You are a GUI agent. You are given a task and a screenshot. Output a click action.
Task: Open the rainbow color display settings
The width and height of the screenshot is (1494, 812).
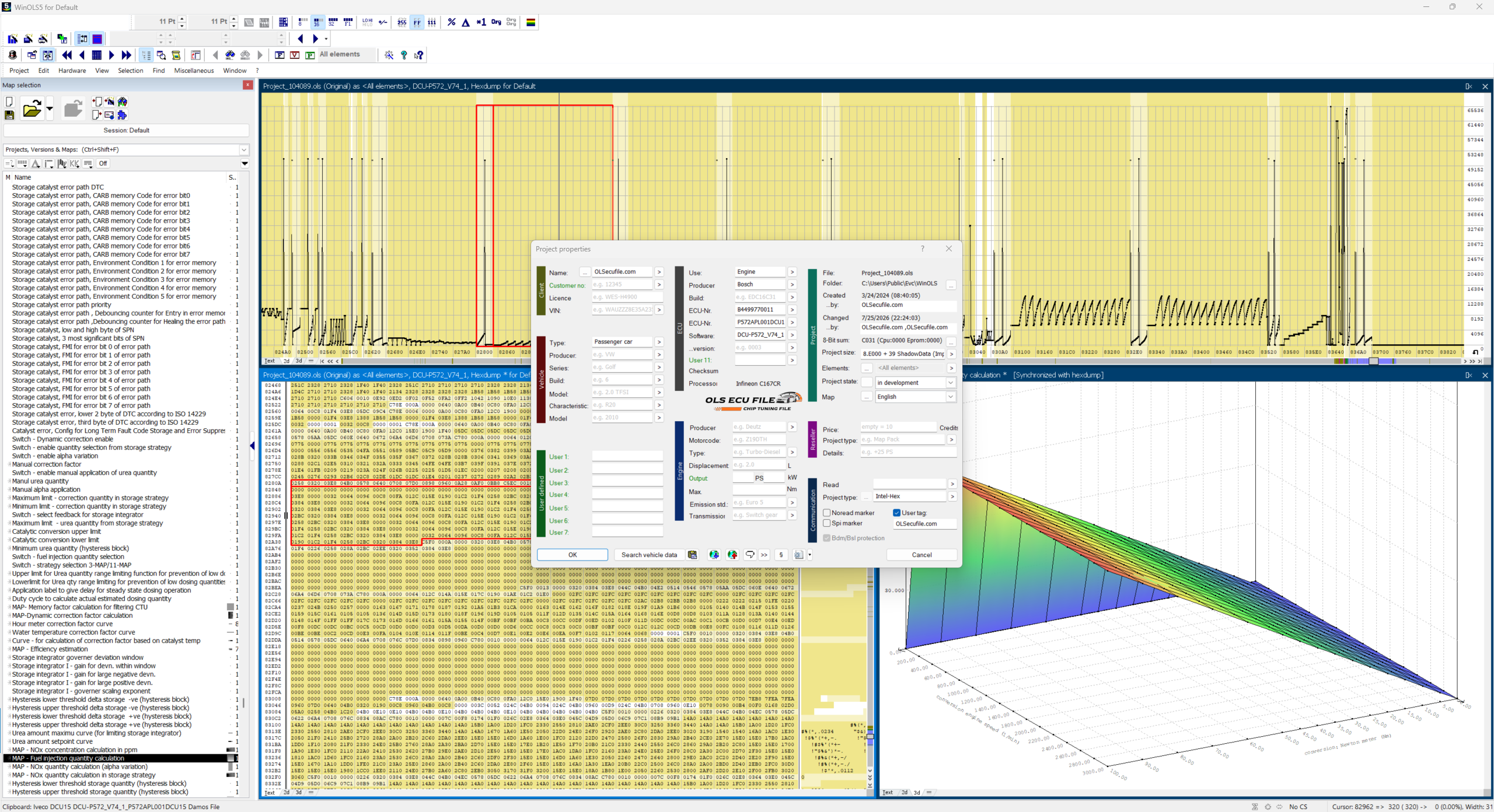pyautogui.click(x=531, y=22)
